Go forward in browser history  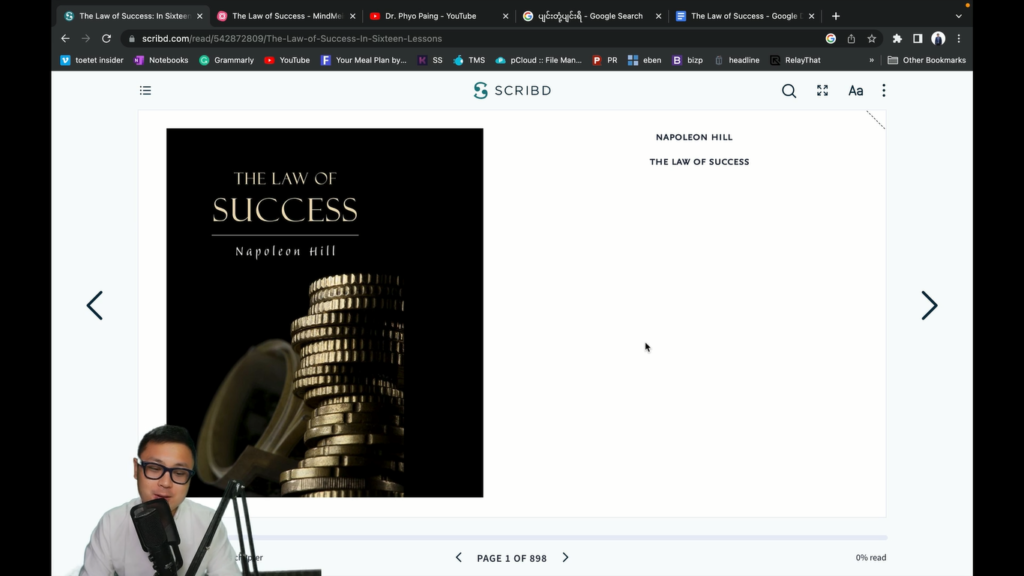click(86, 39)
